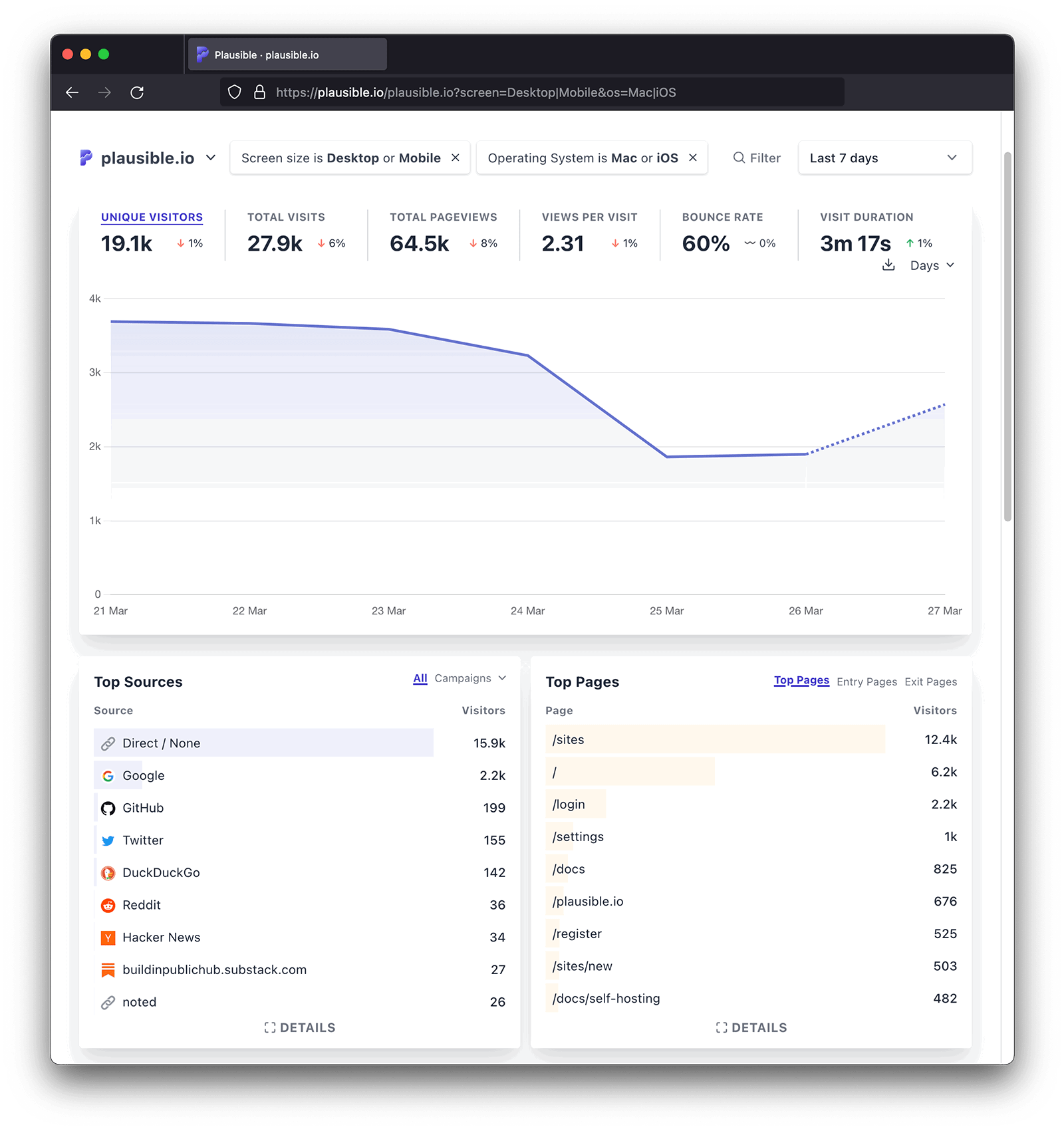The width and height of the screenshot is (1064, 1131).
Task: Select the Total Visits metric
Action: [x=286, y=217]
